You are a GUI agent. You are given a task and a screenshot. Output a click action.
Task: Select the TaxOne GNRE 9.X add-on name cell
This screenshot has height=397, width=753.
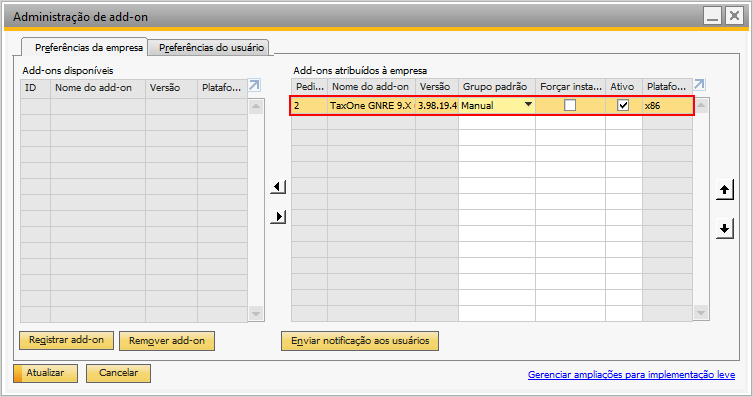(x=371, y=106)
